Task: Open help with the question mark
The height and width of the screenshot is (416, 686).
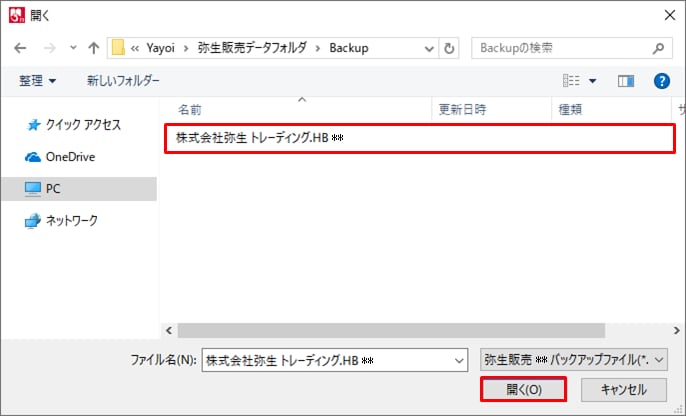Action: coord(662,81)
